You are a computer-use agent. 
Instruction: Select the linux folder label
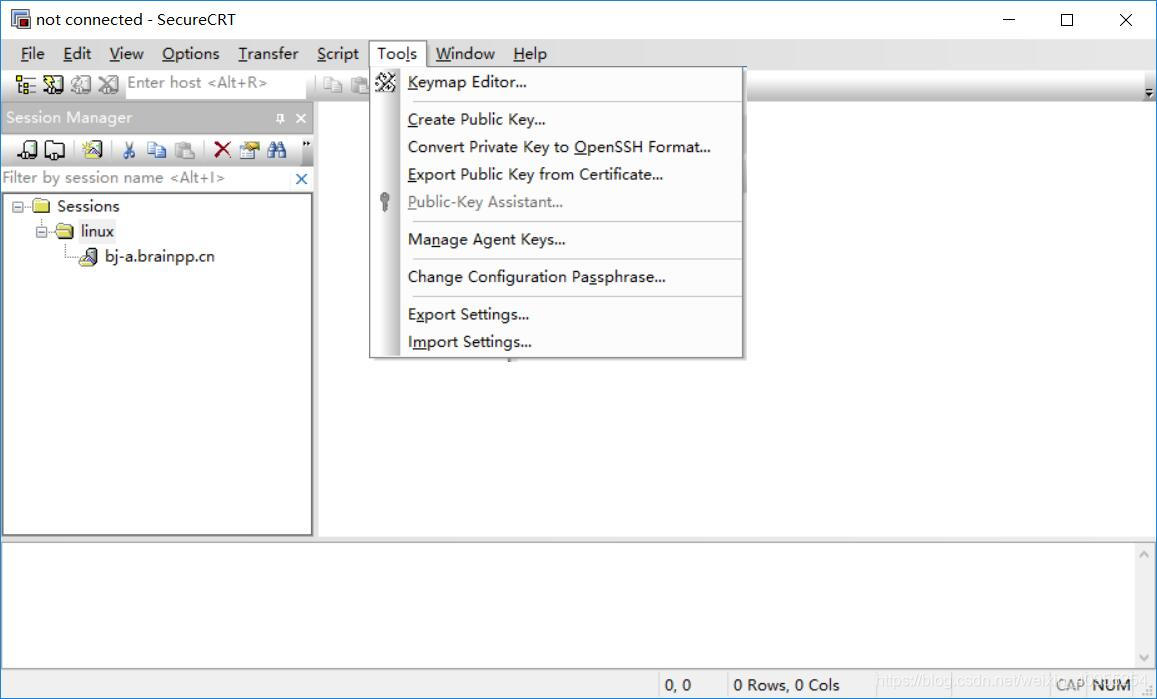point(97,231)
